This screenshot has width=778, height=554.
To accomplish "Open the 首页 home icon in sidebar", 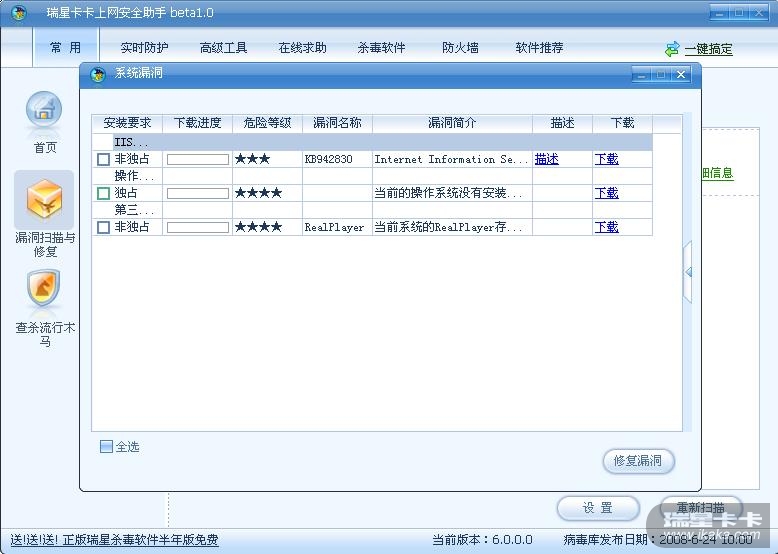I will coord(44,110).
